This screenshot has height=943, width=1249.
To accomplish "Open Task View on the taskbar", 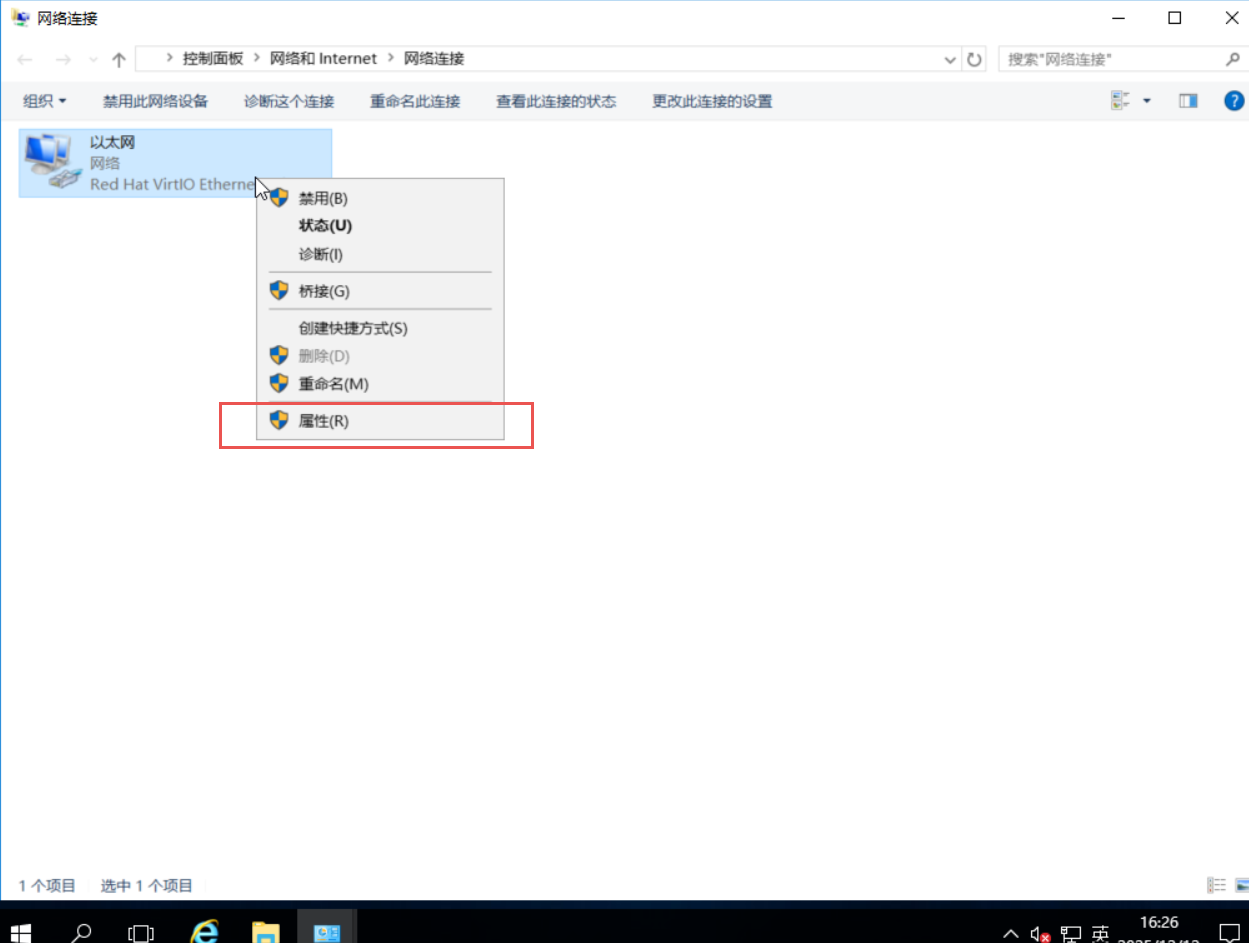I will 141,933.
